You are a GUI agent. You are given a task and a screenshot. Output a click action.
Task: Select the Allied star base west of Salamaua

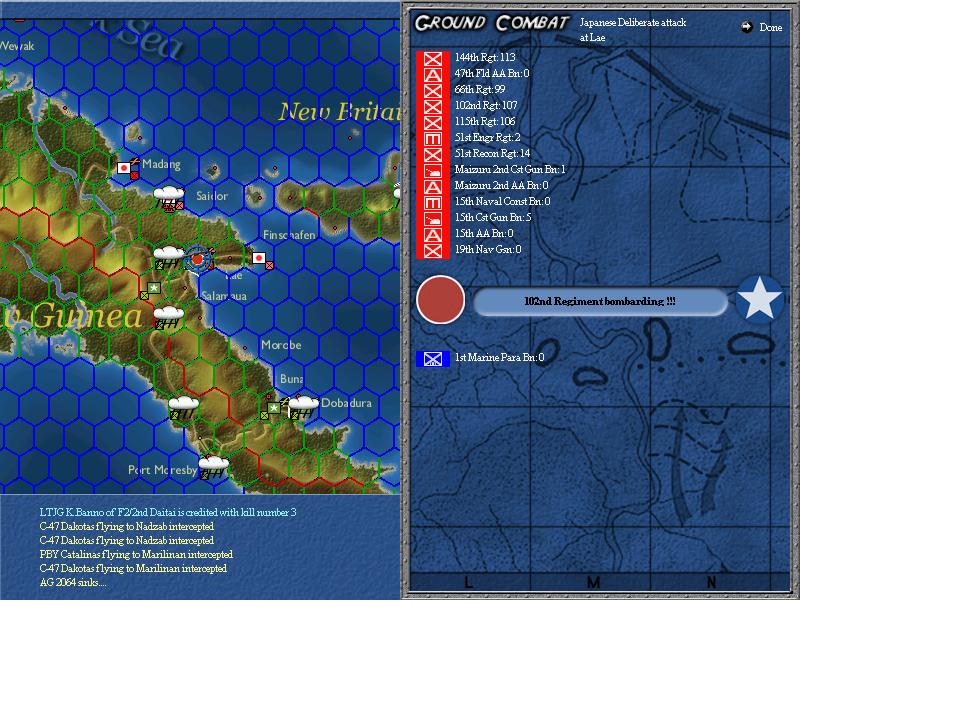coord(154,288)
